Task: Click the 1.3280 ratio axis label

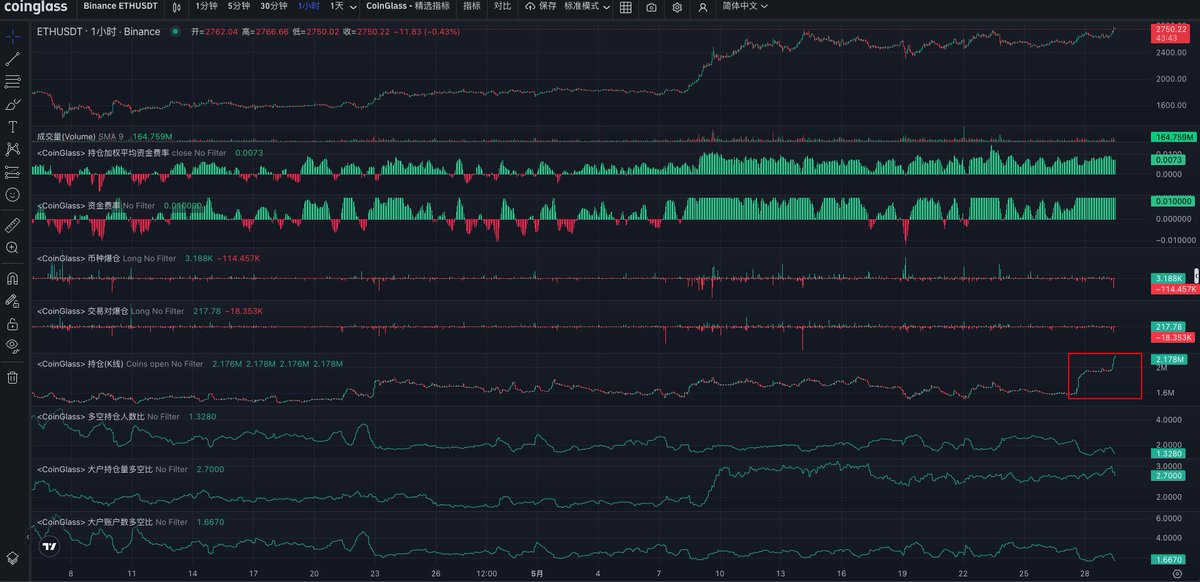Action: pos(1170,454)
